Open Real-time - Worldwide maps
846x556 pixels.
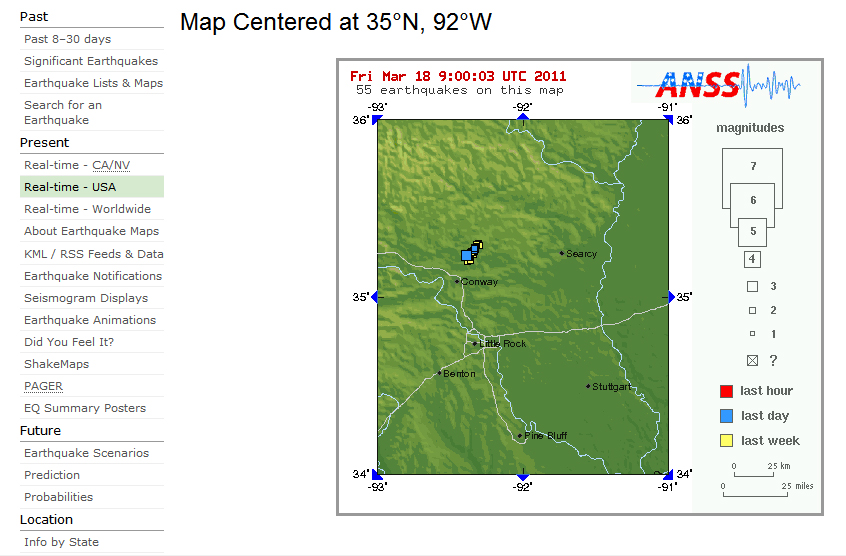87,209
